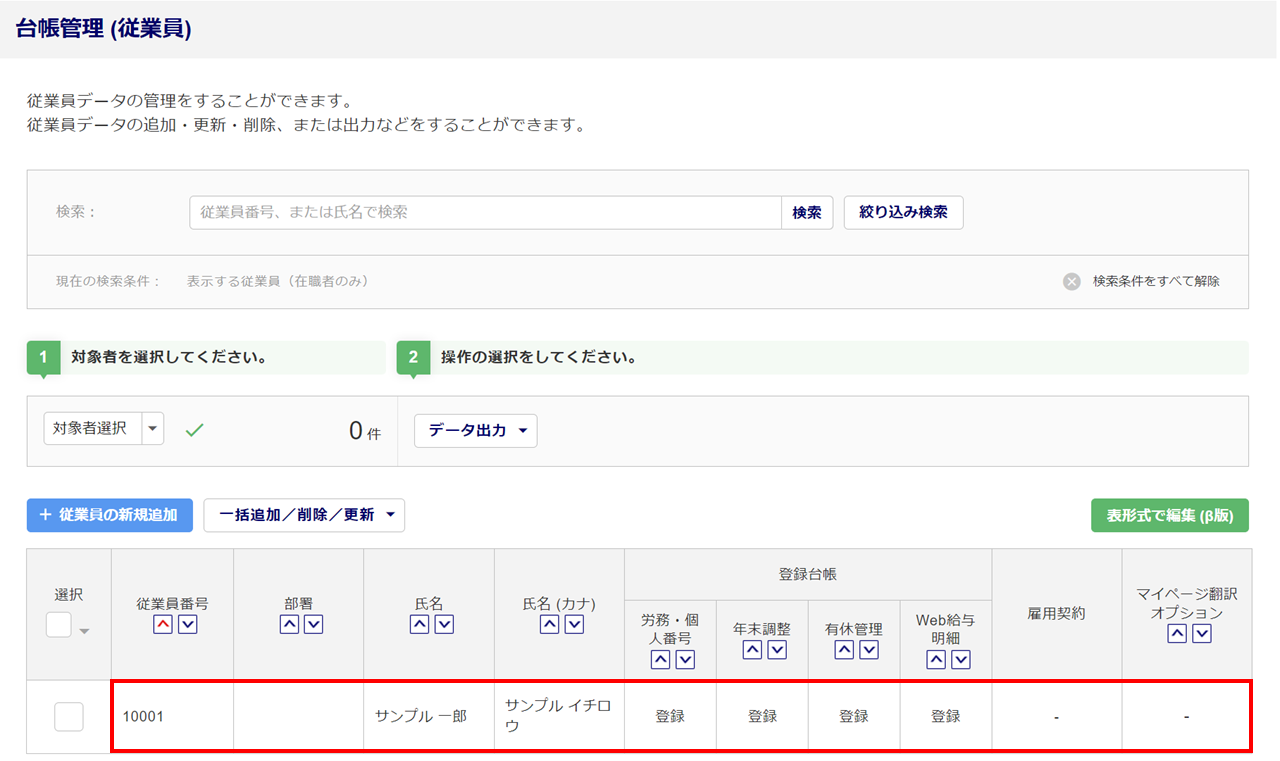
Task: Open 一括追加/削除/更新 dropdown
Action: (304, 515)
